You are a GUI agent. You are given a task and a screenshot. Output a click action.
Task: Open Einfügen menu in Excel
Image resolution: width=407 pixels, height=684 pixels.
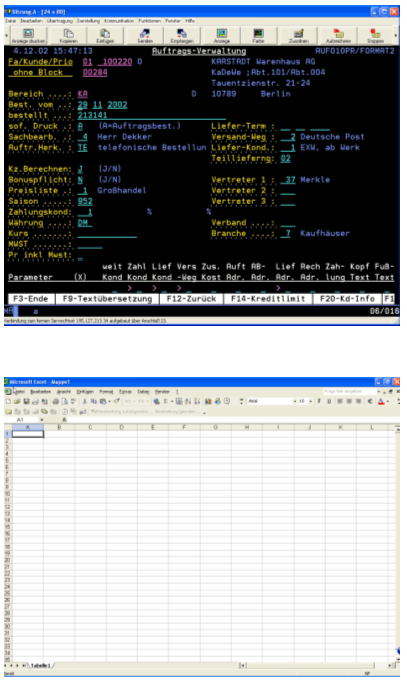85,392
